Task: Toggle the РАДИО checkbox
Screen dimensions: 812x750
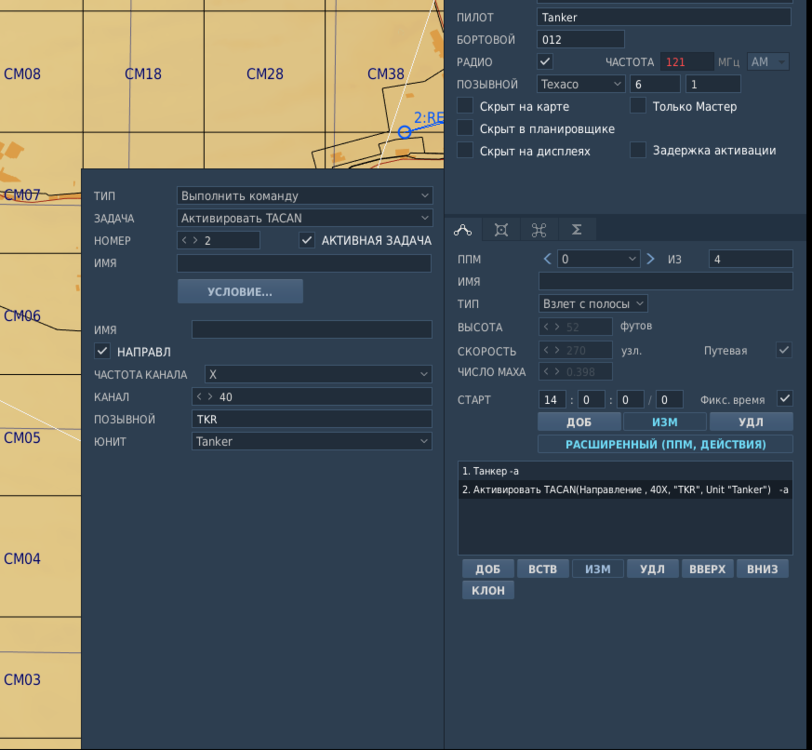Action: click(545, 62)
